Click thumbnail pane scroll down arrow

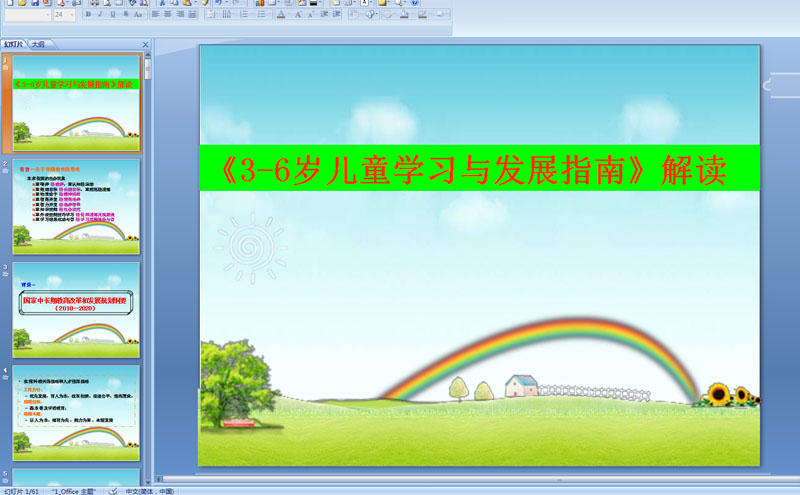[x=148, y=482]
